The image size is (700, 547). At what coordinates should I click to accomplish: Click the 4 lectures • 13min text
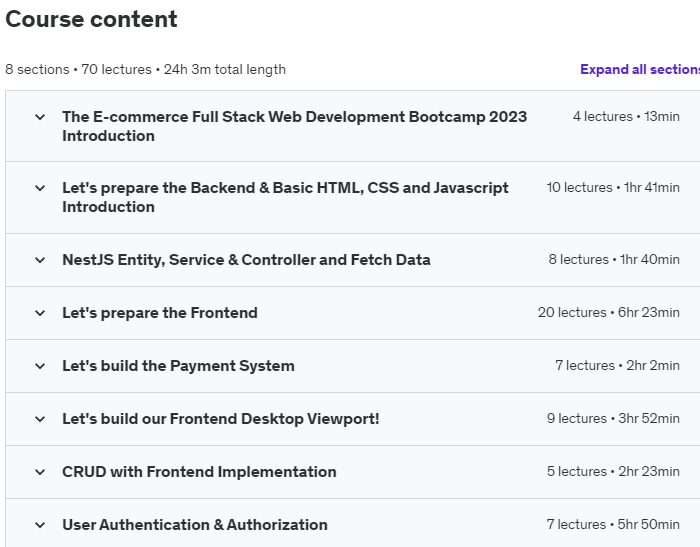point(626,117)
